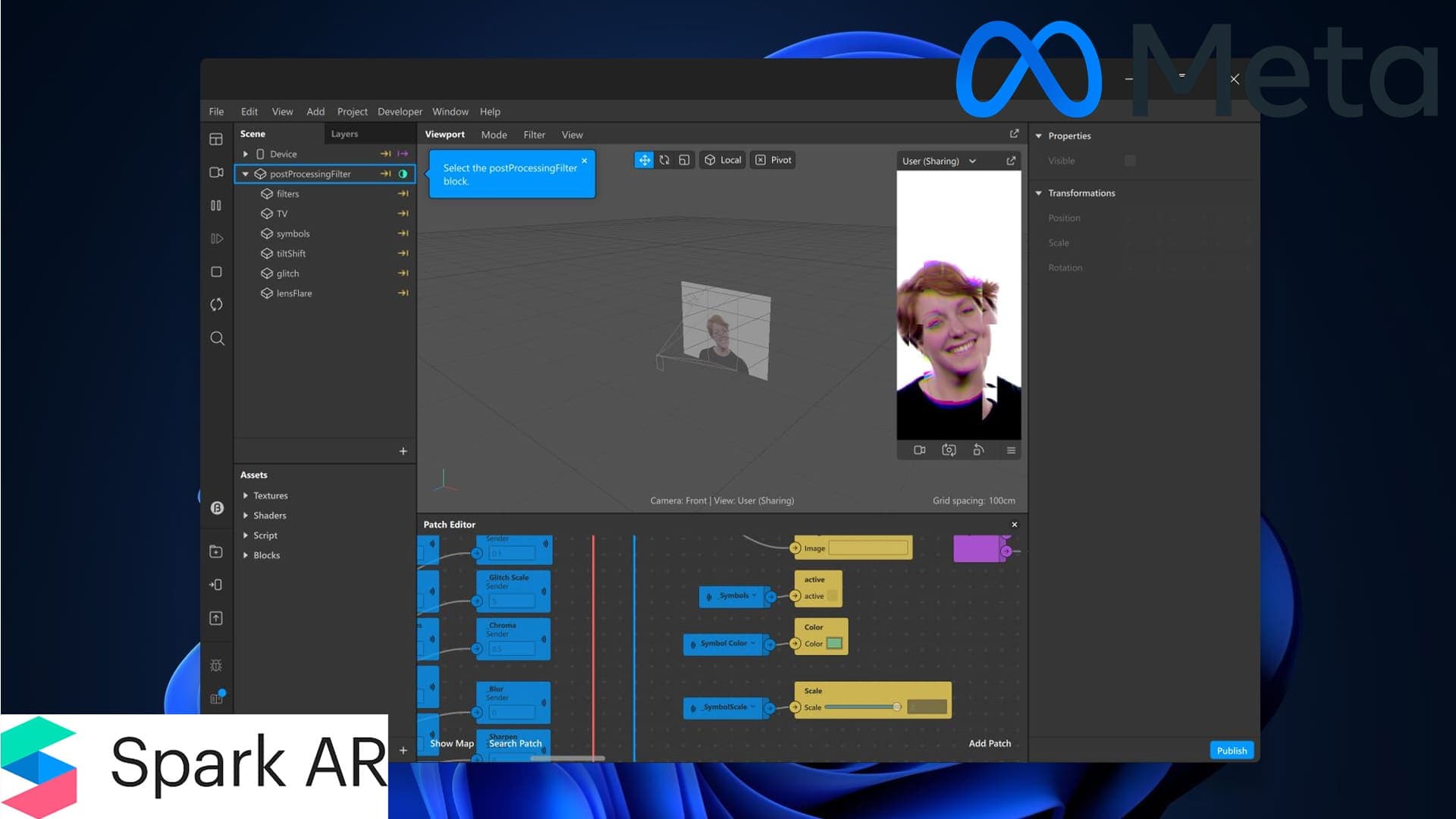The height and width of the screenshot is (819, 1456).
Task: Expand the Blocks asset folder
Action: 245,555
